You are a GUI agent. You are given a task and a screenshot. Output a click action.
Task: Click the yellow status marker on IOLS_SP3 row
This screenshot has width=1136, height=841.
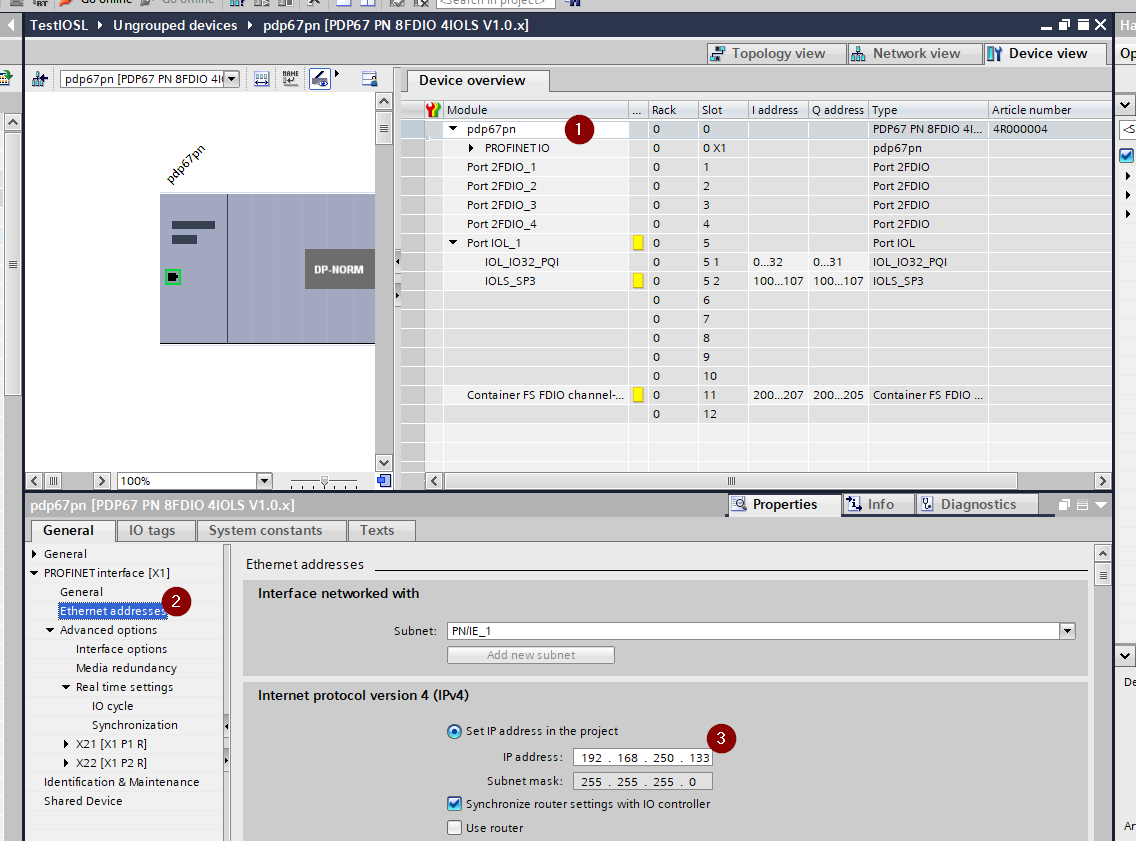click(x=638, y=280)
